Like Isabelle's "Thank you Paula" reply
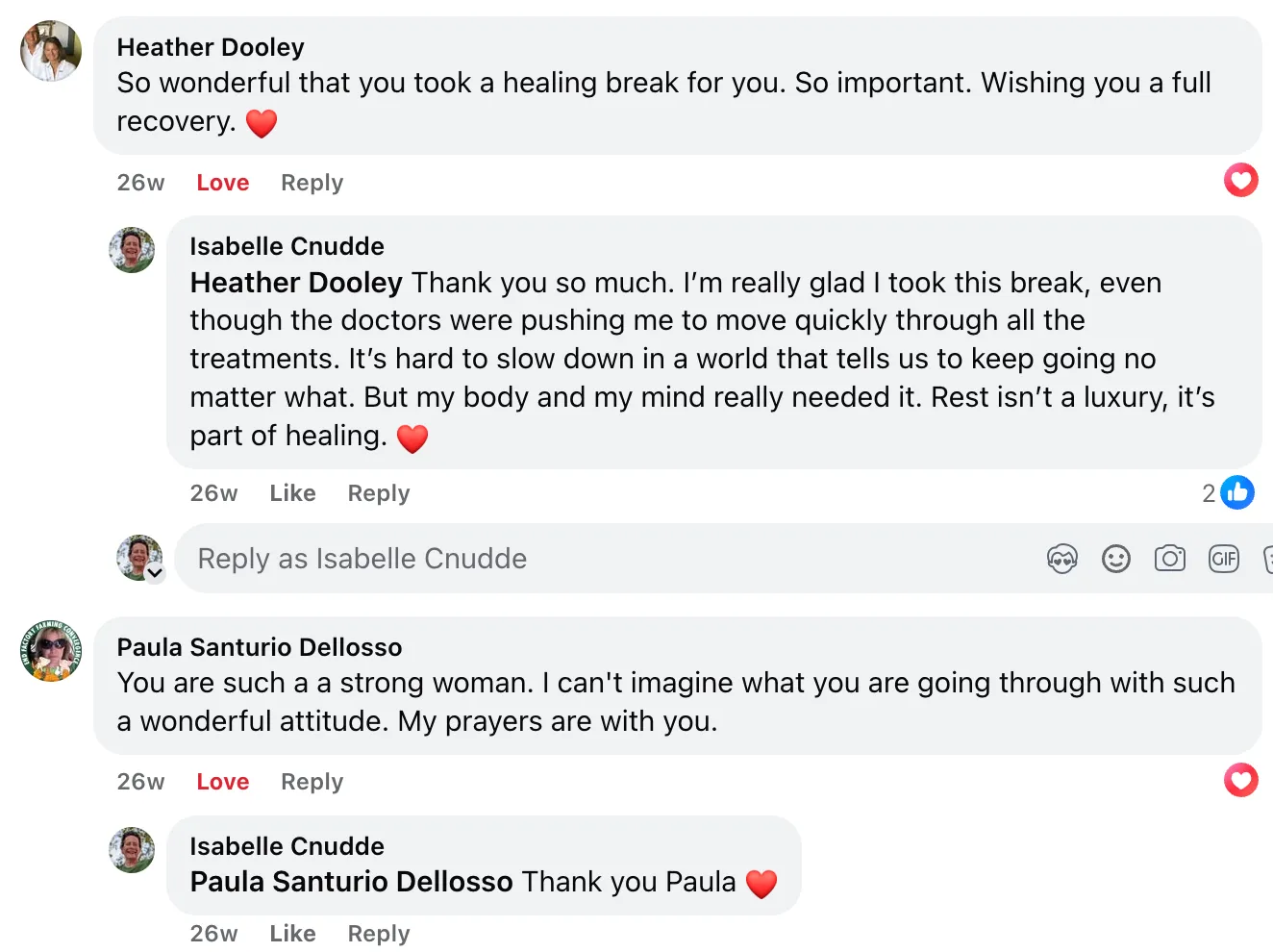This screenshot has width=1273, height=952. click(292, 934)
